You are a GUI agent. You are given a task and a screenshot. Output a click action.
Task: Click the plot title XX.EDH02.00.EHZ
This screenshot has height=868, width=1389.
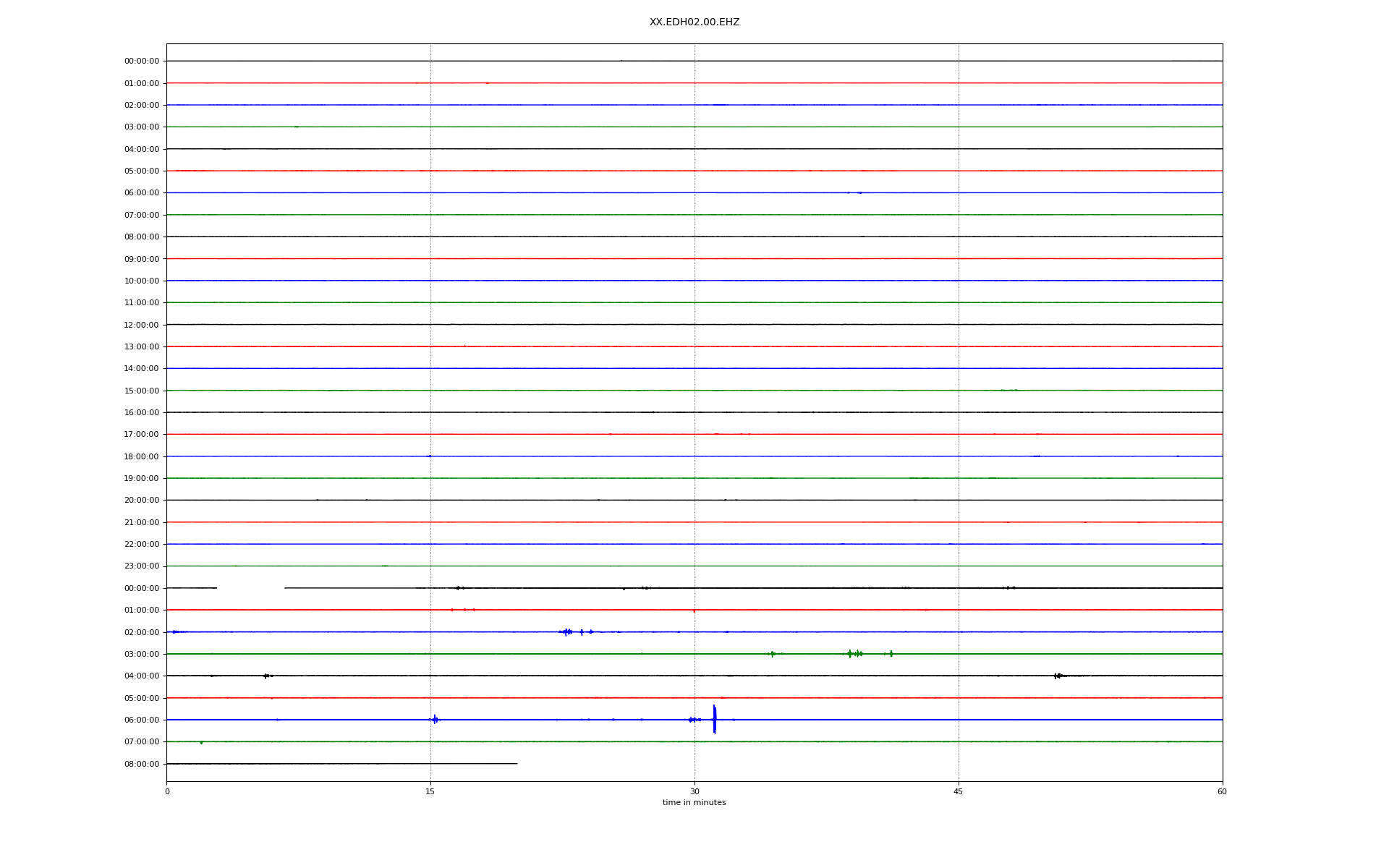coord(694,22)
